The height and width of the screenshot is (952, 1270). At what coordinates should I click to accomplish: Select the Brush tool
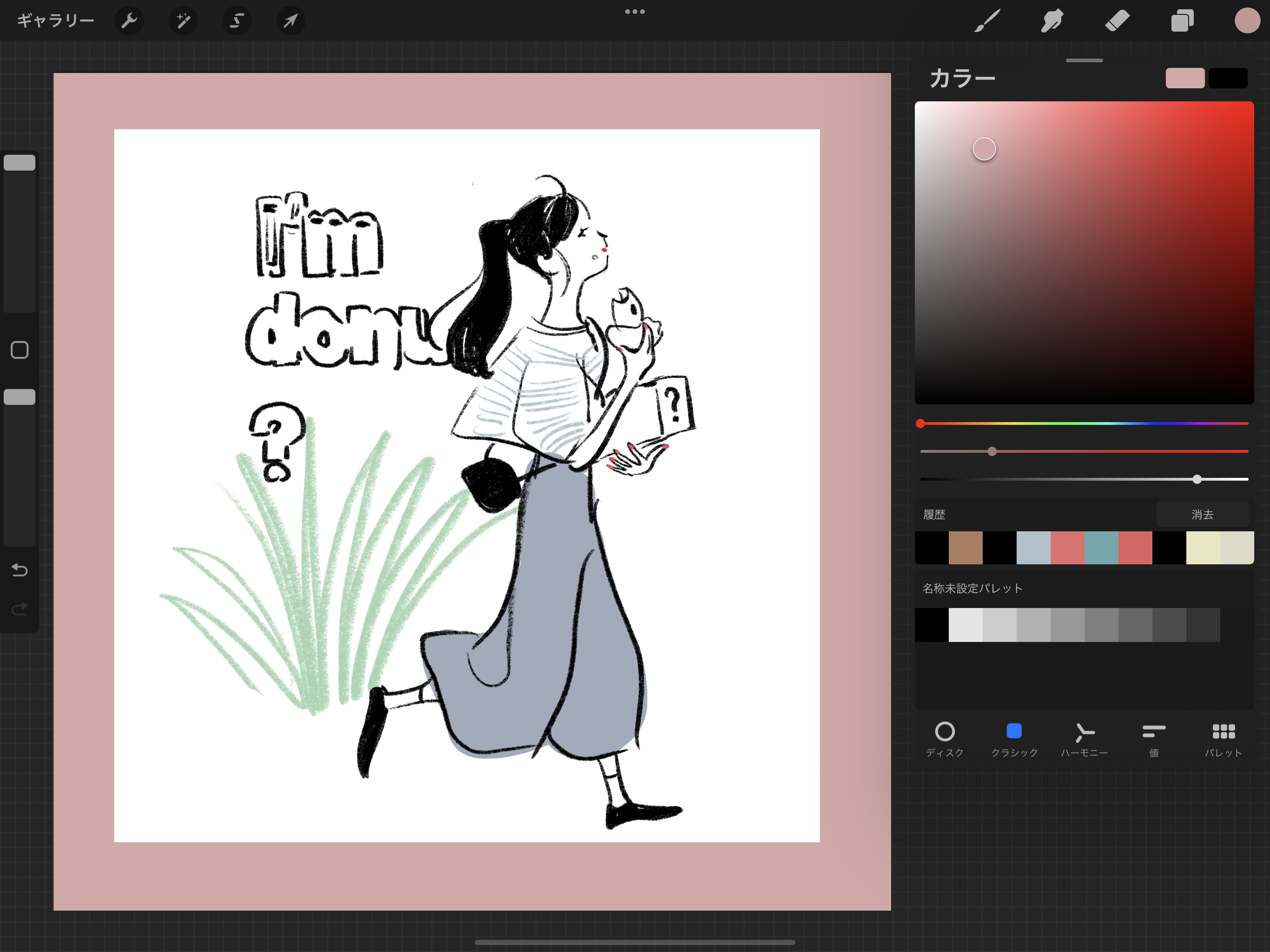click(987, 21)
